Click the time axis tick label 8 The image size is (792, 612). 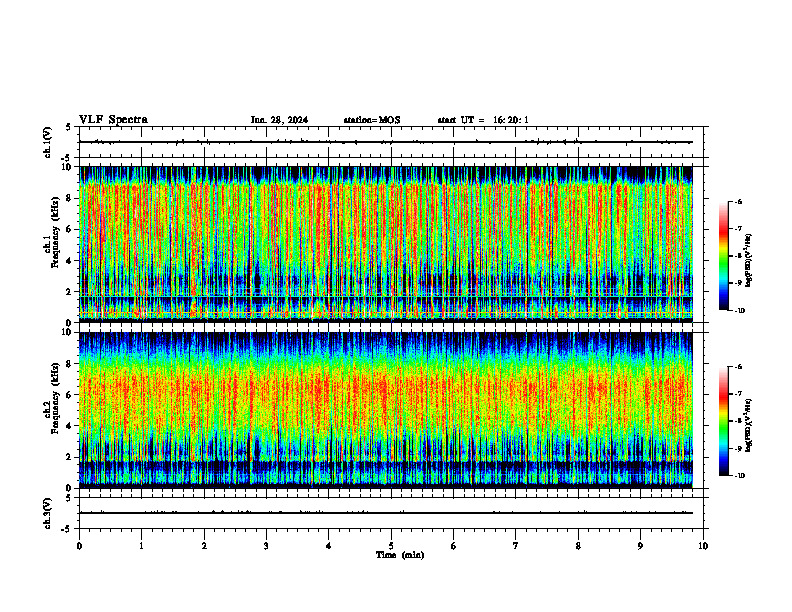click(578, 546)
